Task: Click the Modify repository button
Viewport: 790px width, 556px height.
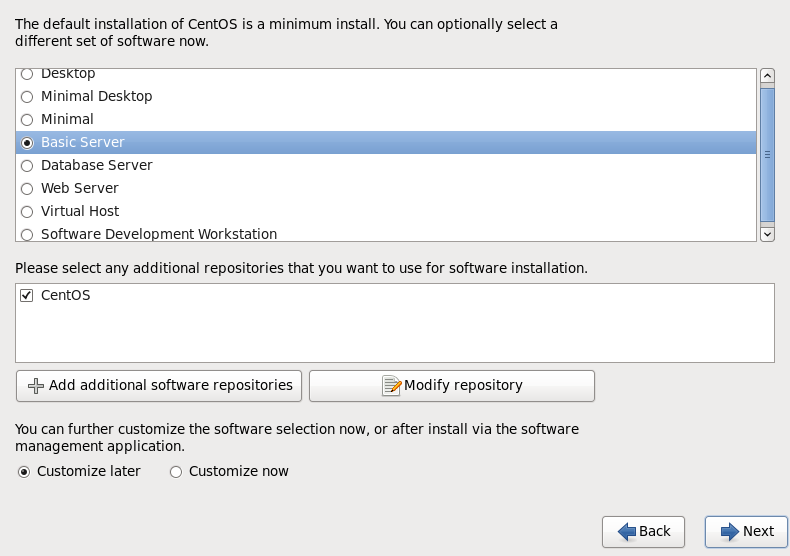Action: click(x=452, y=386)
